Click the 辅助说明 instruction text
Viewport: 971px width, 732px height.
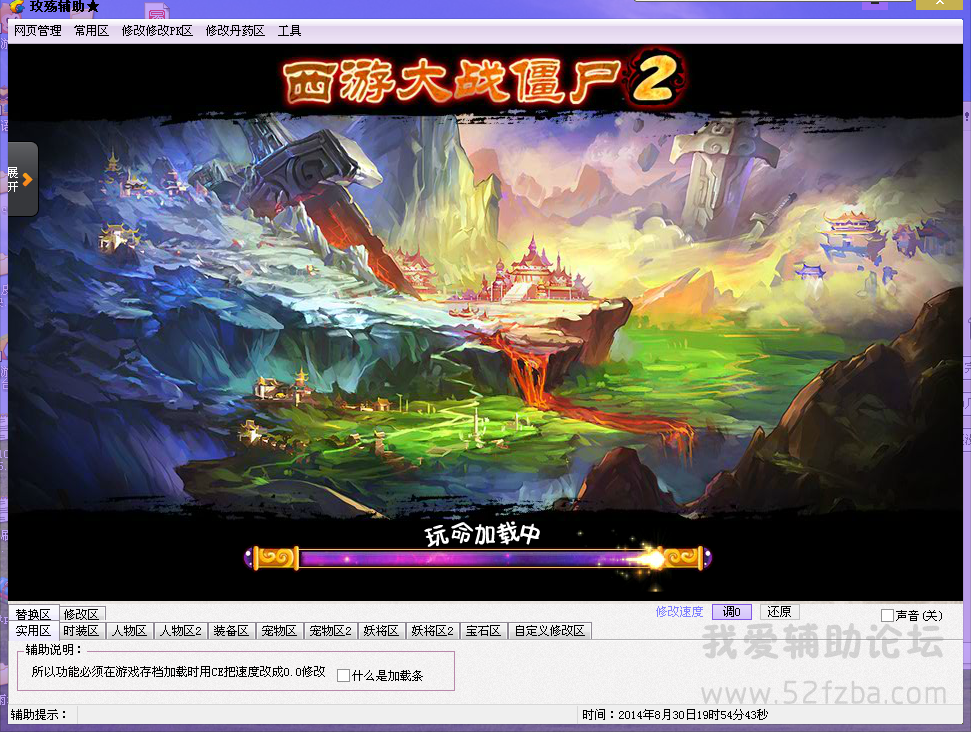coord(178,672)
